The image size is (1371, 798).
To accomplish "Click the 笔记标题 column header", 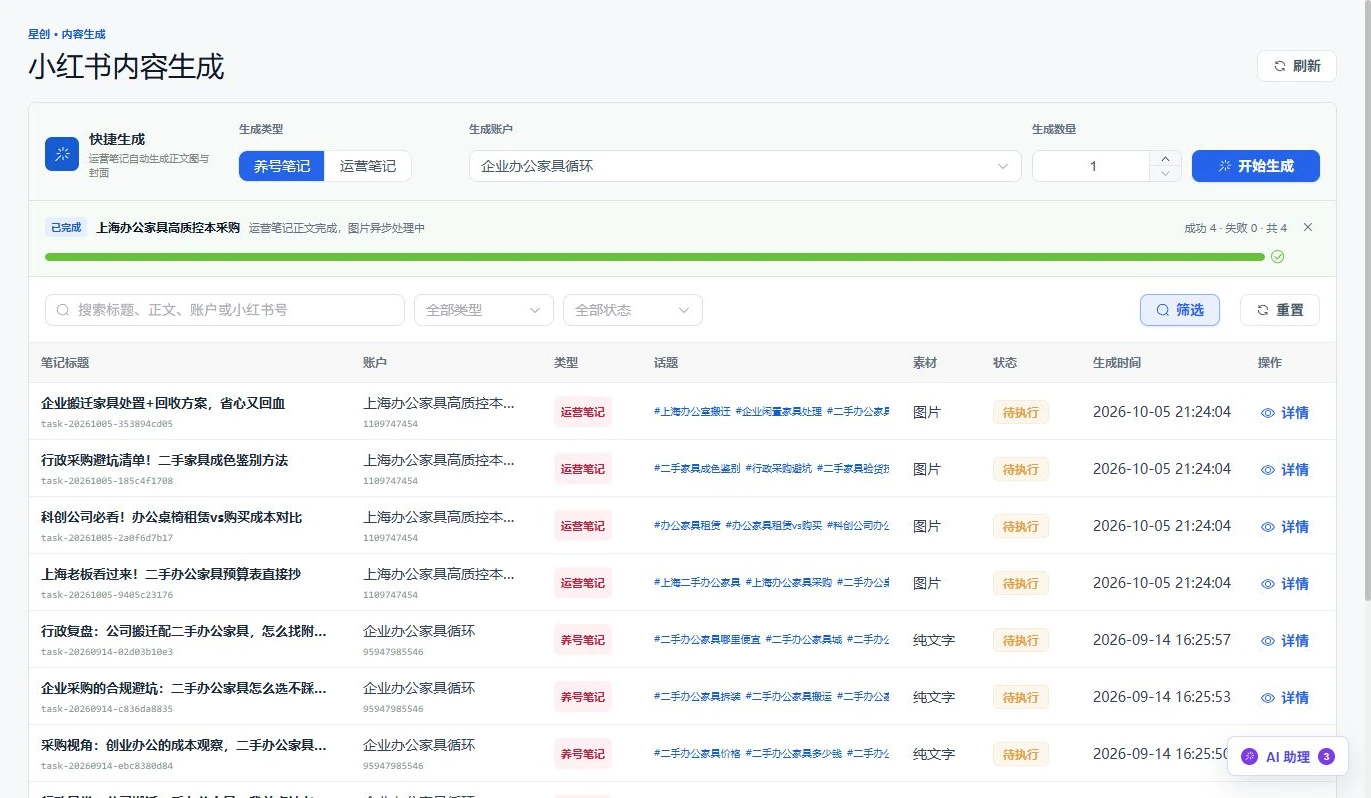I will tap(65, 362).
